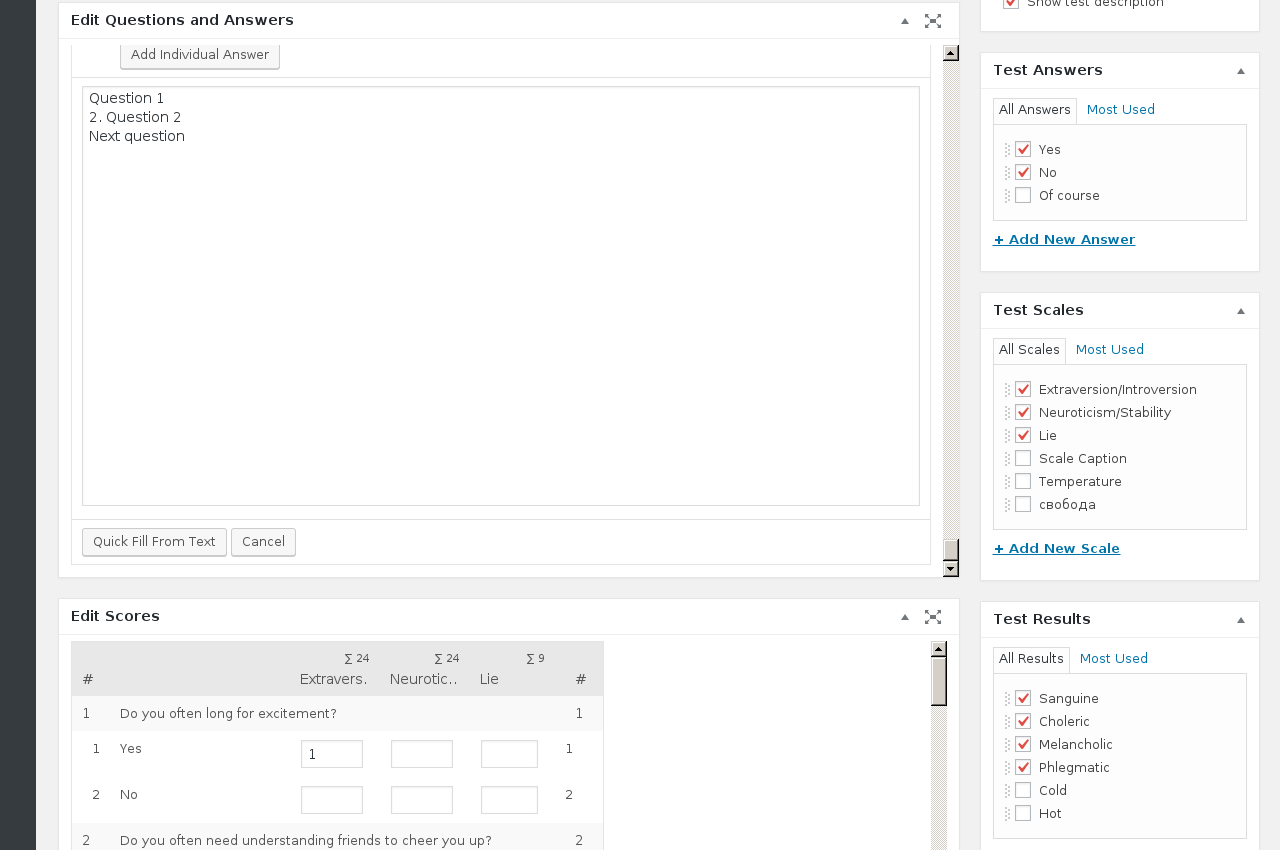Uncheck the No answer checkbox
The width and height of the screenshot is (1280, 850).
point(1023,172)
